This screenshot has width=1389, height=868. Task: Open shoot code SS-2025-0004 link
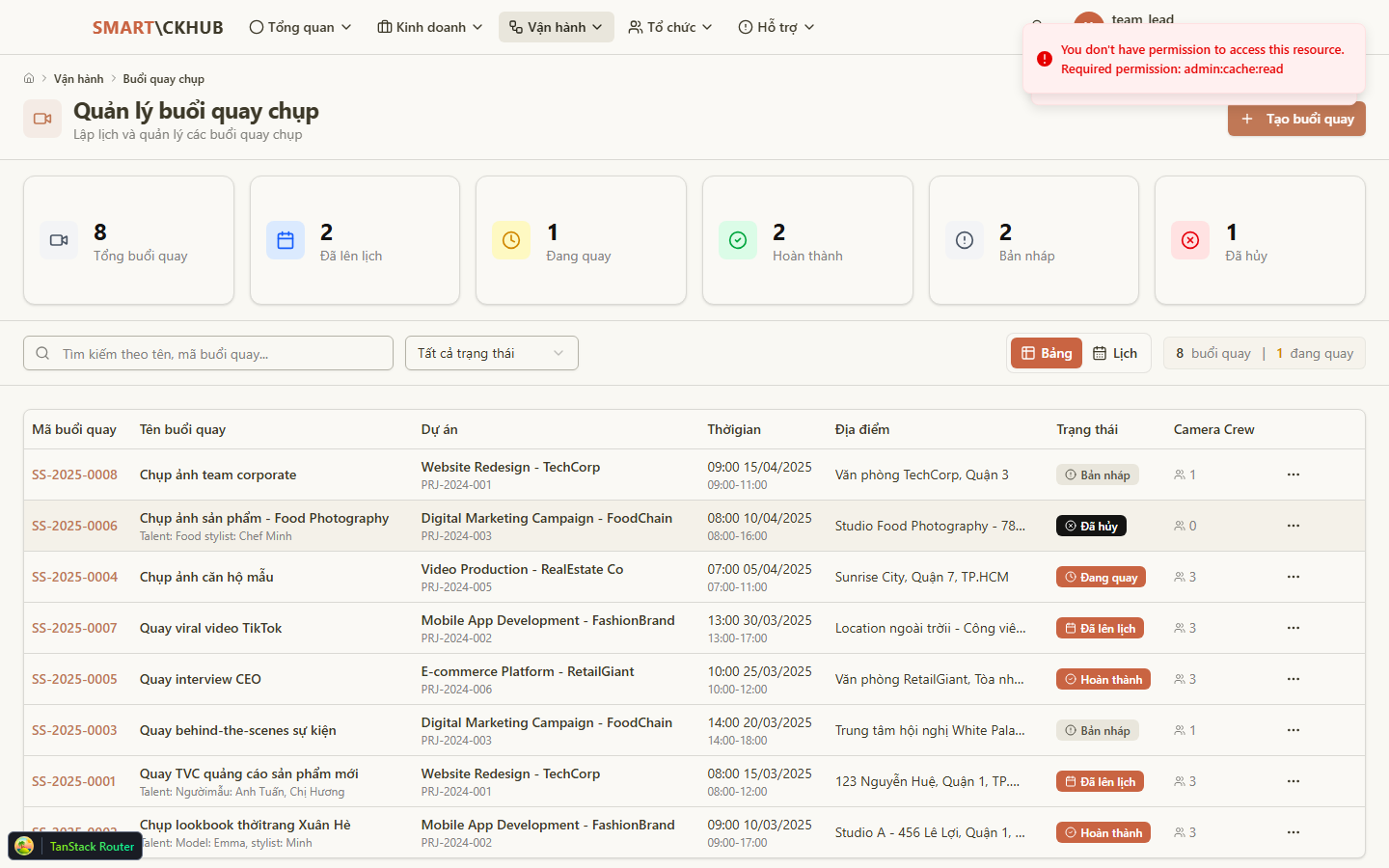pos(74,577)
